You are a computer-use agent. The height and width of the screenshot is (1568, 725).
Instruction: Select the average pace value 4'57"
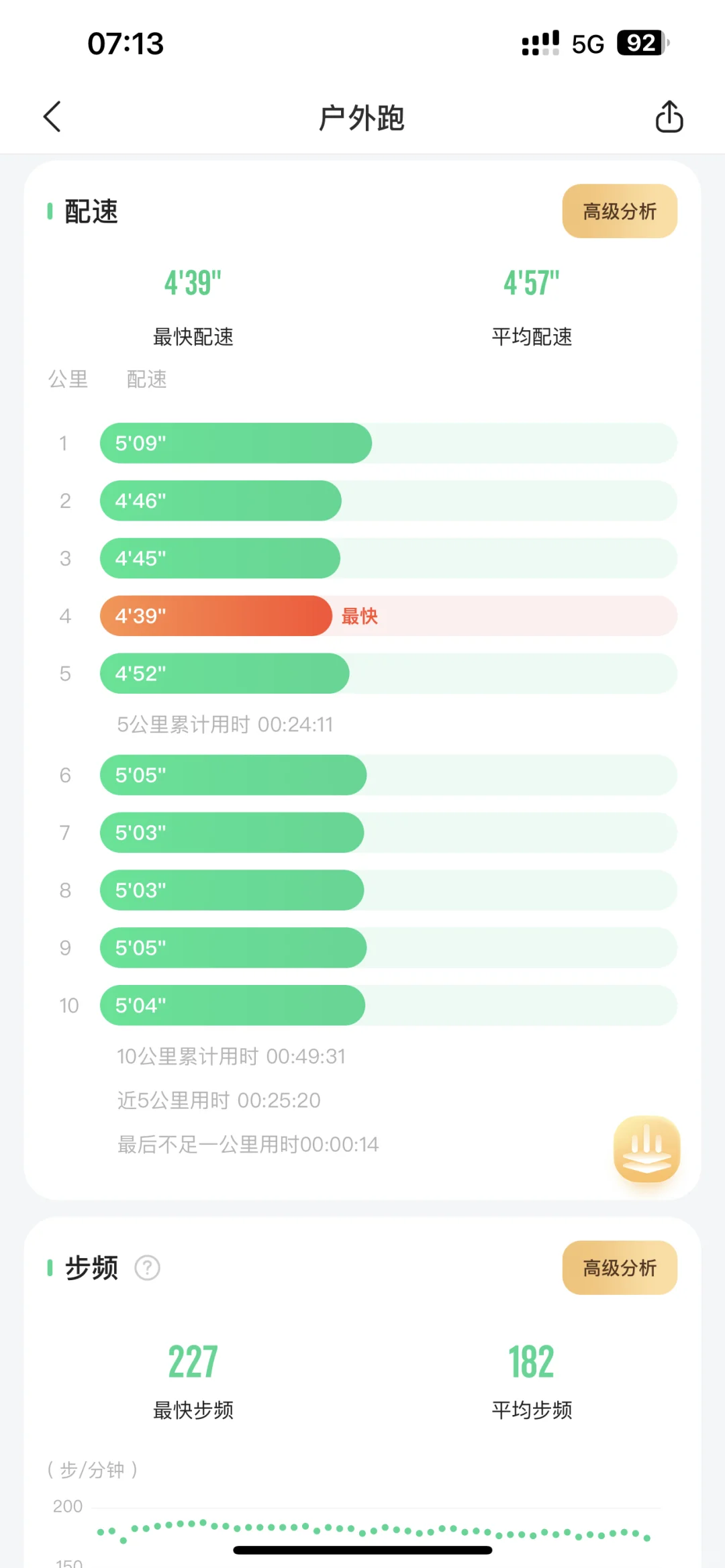tap(532, 282)
